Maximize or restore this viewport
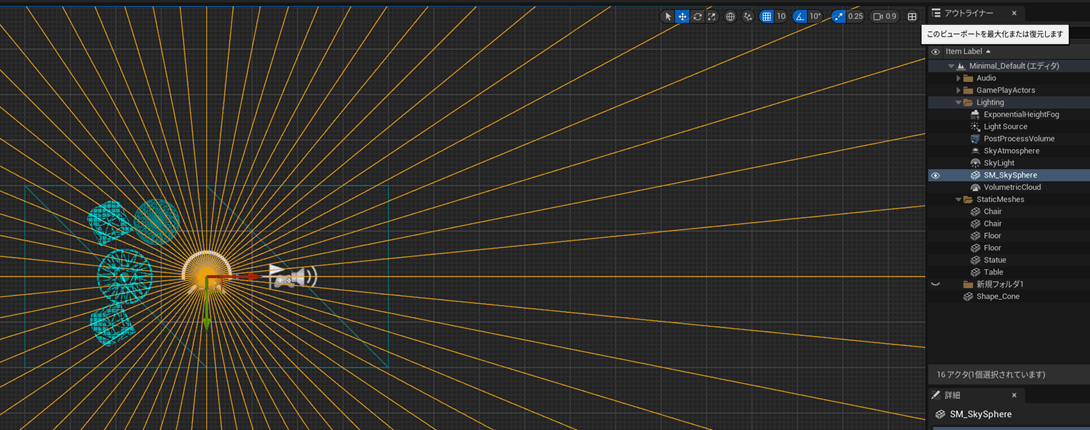The width and height of the screenshot is (1090, 430). pyautogui.click(x=913, y=17)
